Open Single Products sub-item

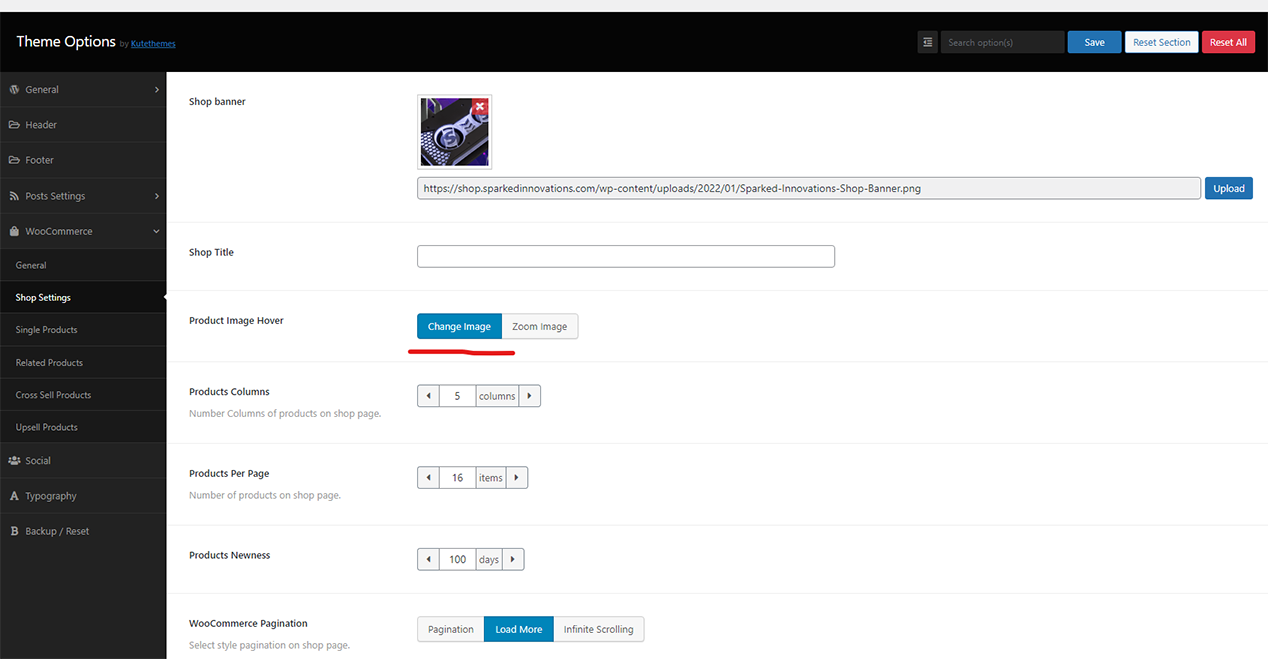click(83, 330)
